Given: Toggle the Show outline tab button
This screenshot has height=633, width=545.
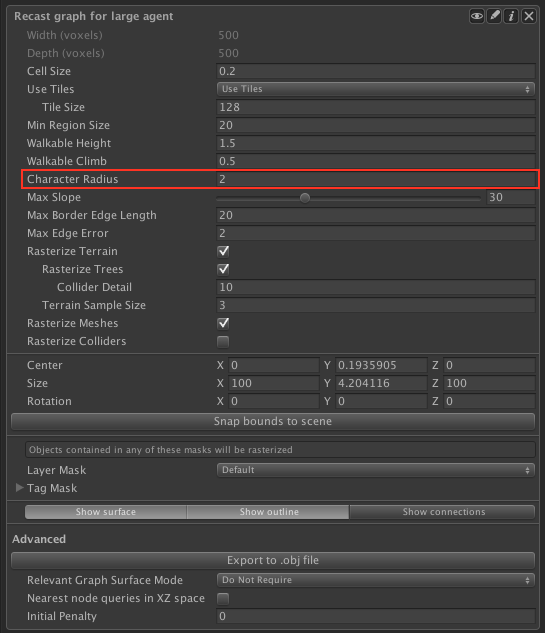Looking at the screenshot, I should click(269, 512).
